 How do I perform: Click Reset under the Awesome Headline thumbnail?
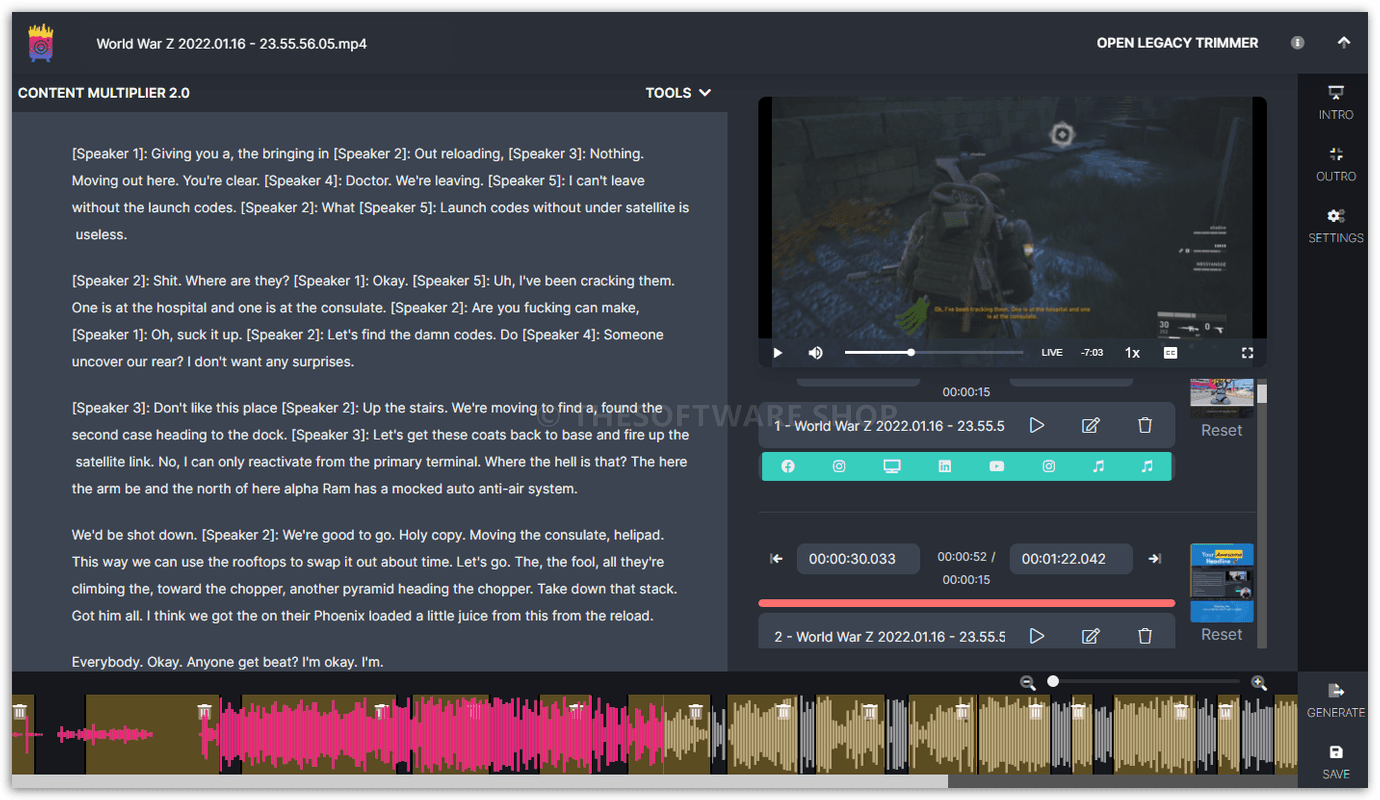(x=1221, y=634)
